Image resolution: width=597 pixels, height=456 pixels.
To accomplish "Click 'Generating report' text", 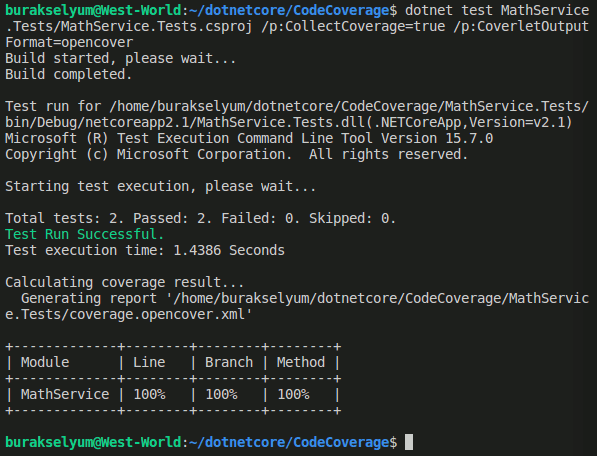I will click(x=89, y=298).
